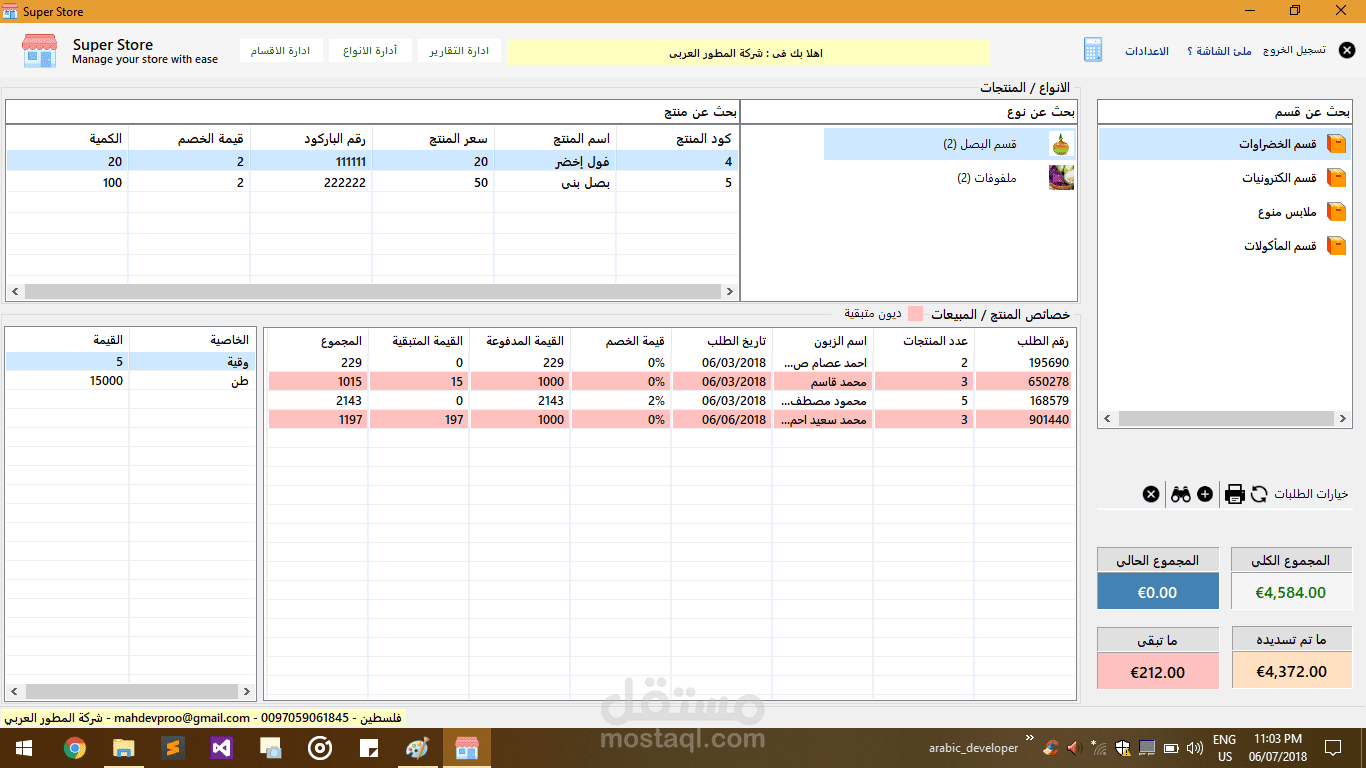Click the plus icon to add new order

click(x=1205, y=494)
